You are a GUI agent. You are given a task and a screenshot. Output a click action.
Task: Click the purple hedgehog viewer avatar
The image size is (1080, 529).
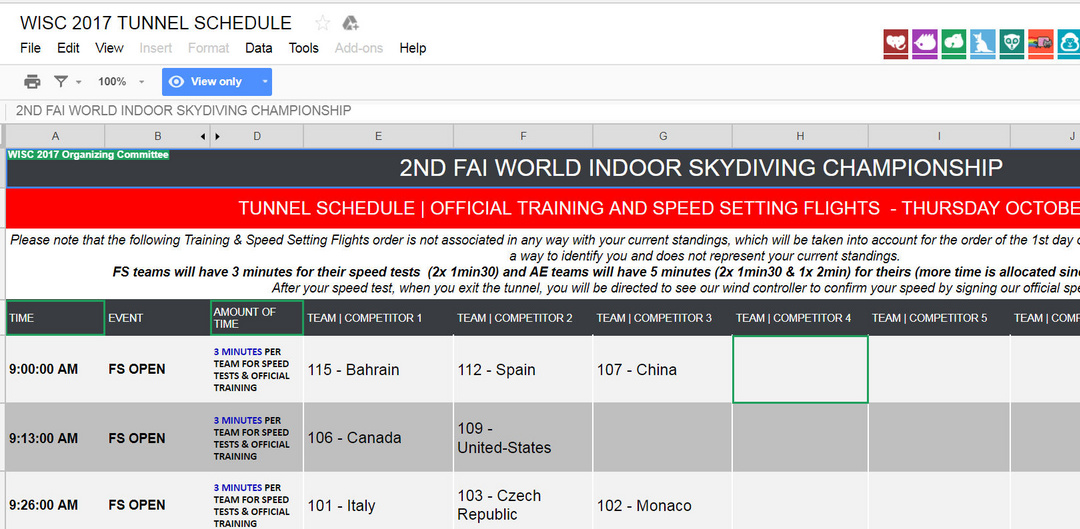click(x=925, y=43)
